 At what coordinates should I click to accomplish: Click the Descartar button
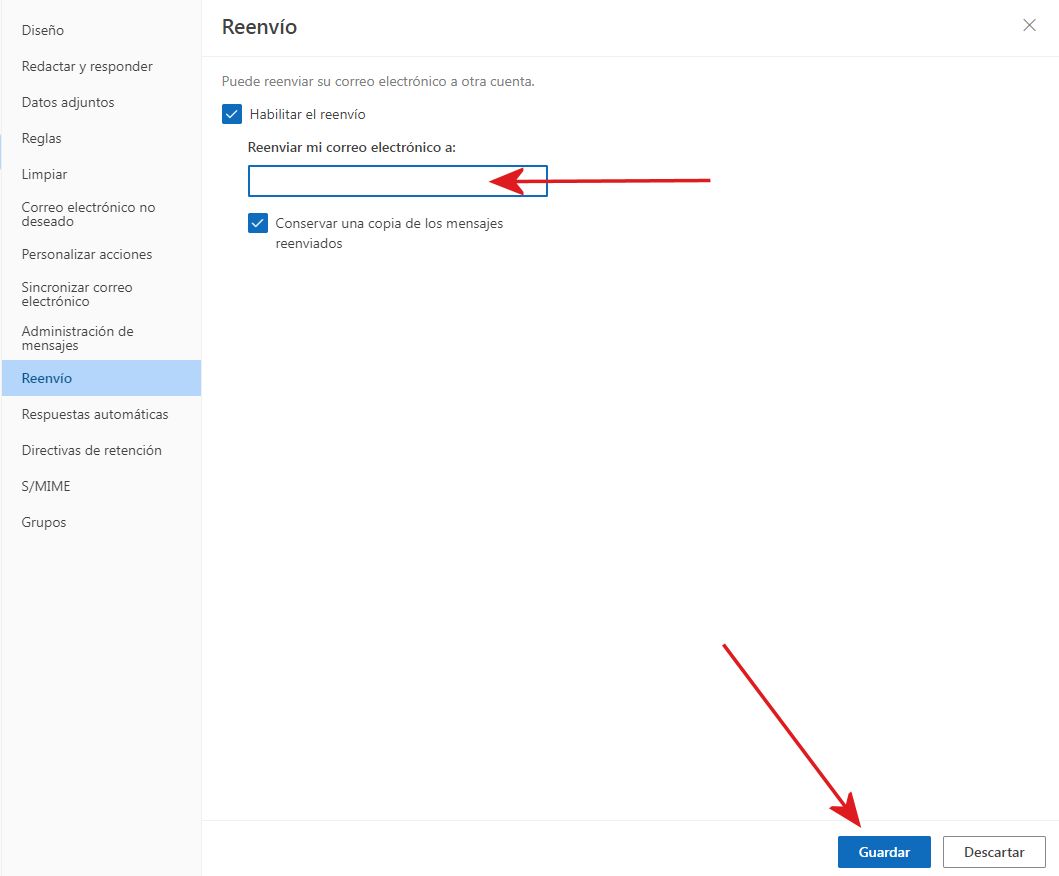(x=994, y=852)
